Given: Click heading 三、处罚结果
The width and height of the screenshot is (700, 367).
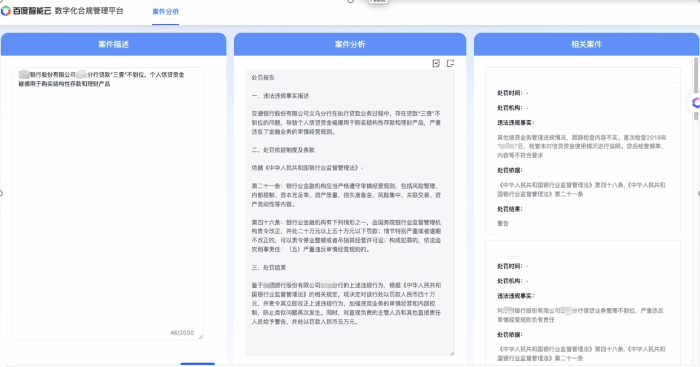Looking at the screenshot, I should [269, 267].
